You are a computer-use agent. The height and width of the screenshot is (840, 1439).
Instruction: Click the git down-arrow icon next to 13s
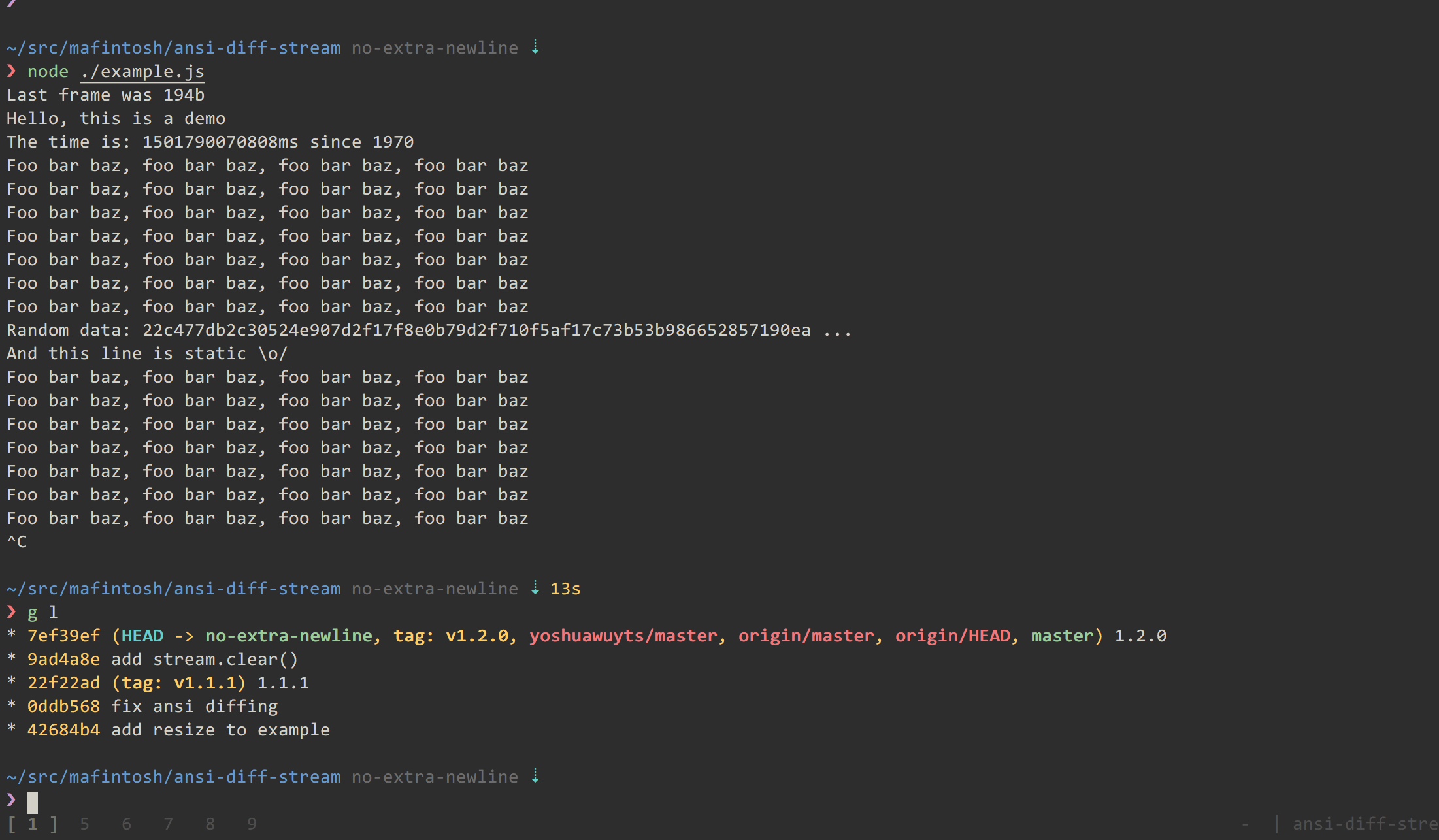pyautogui.click(x=535, y=588)
